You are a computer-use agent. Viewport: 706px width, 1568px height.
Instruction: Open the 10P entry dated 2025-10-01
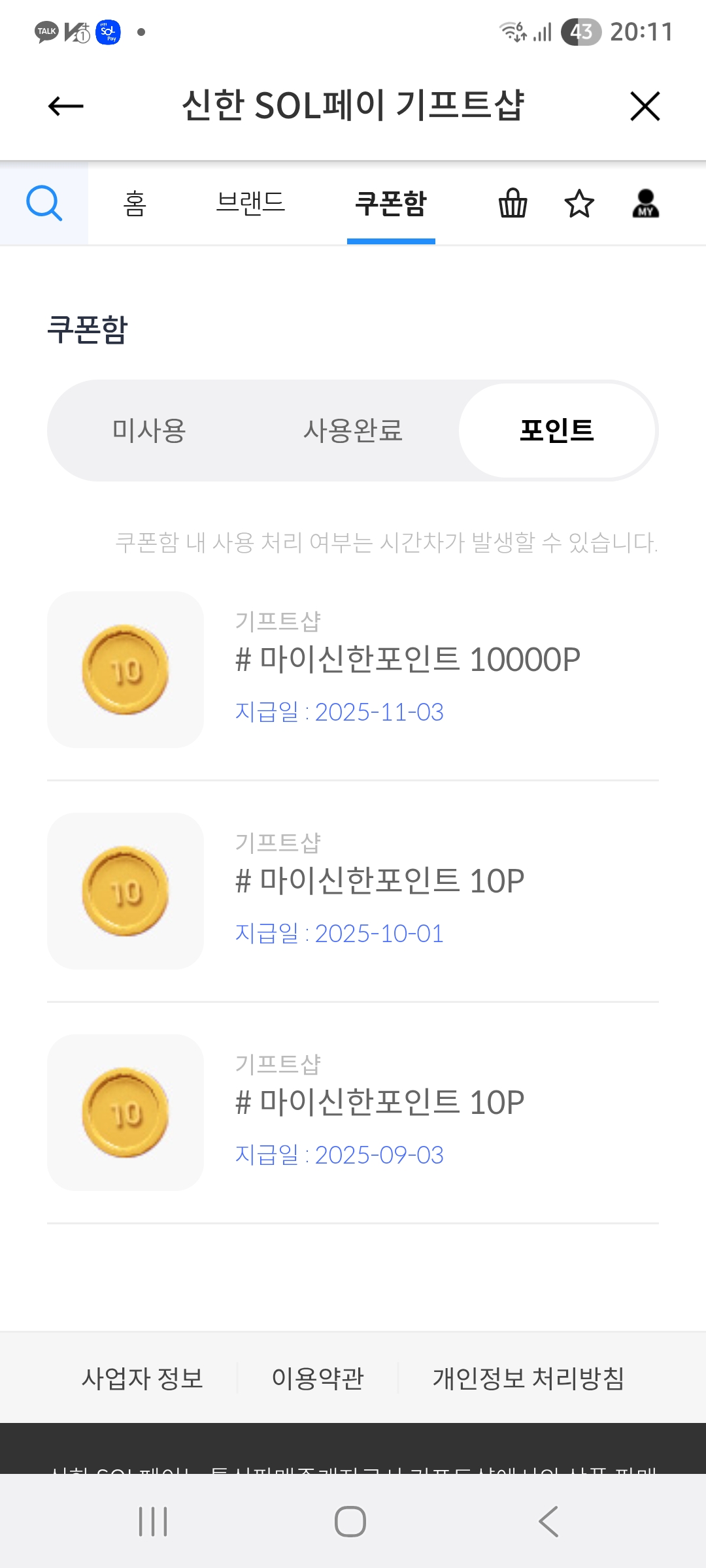pyautogui.click(x=380, y=881)
